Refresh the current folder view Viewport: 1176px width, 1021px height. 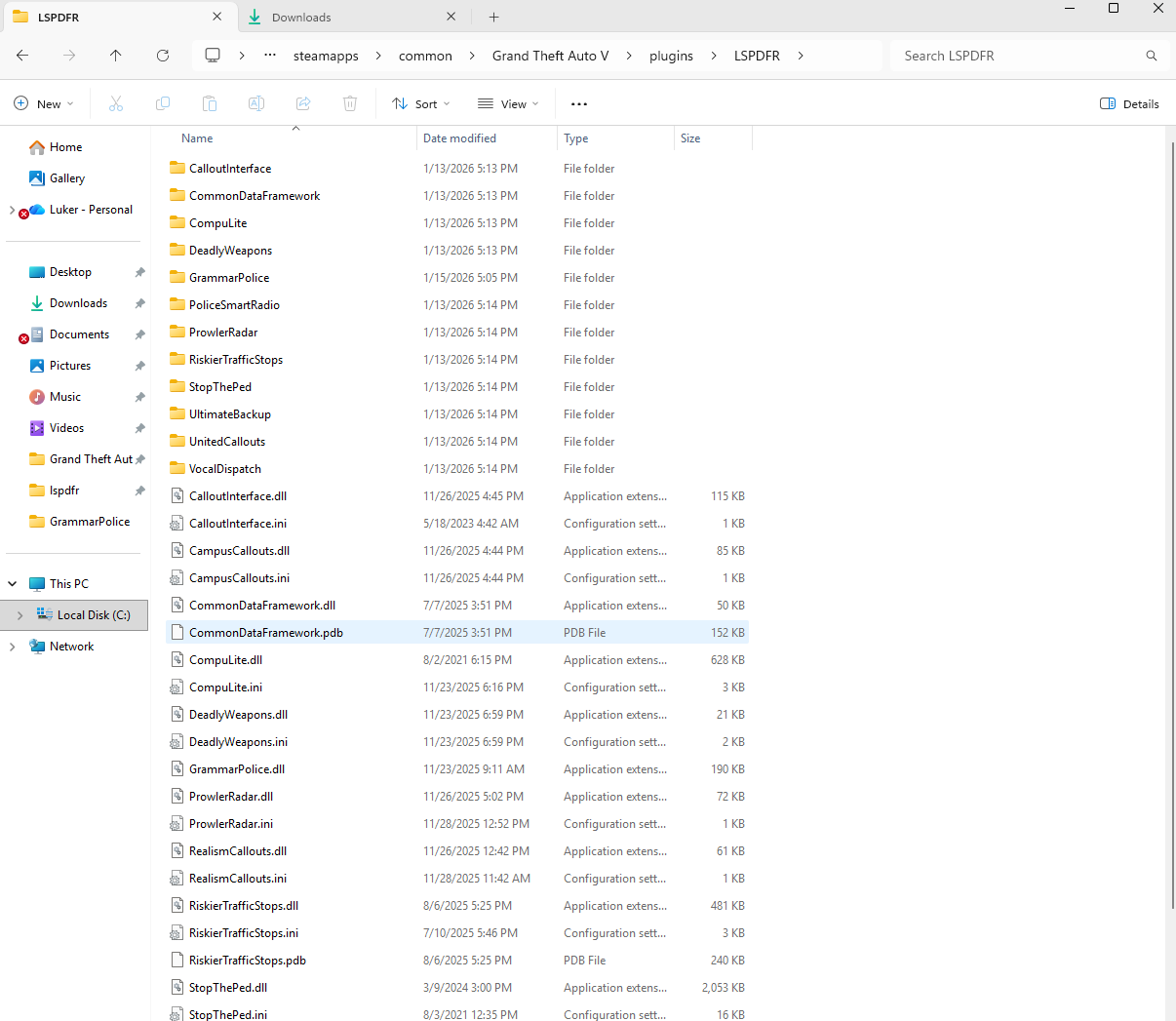point(163,56)
